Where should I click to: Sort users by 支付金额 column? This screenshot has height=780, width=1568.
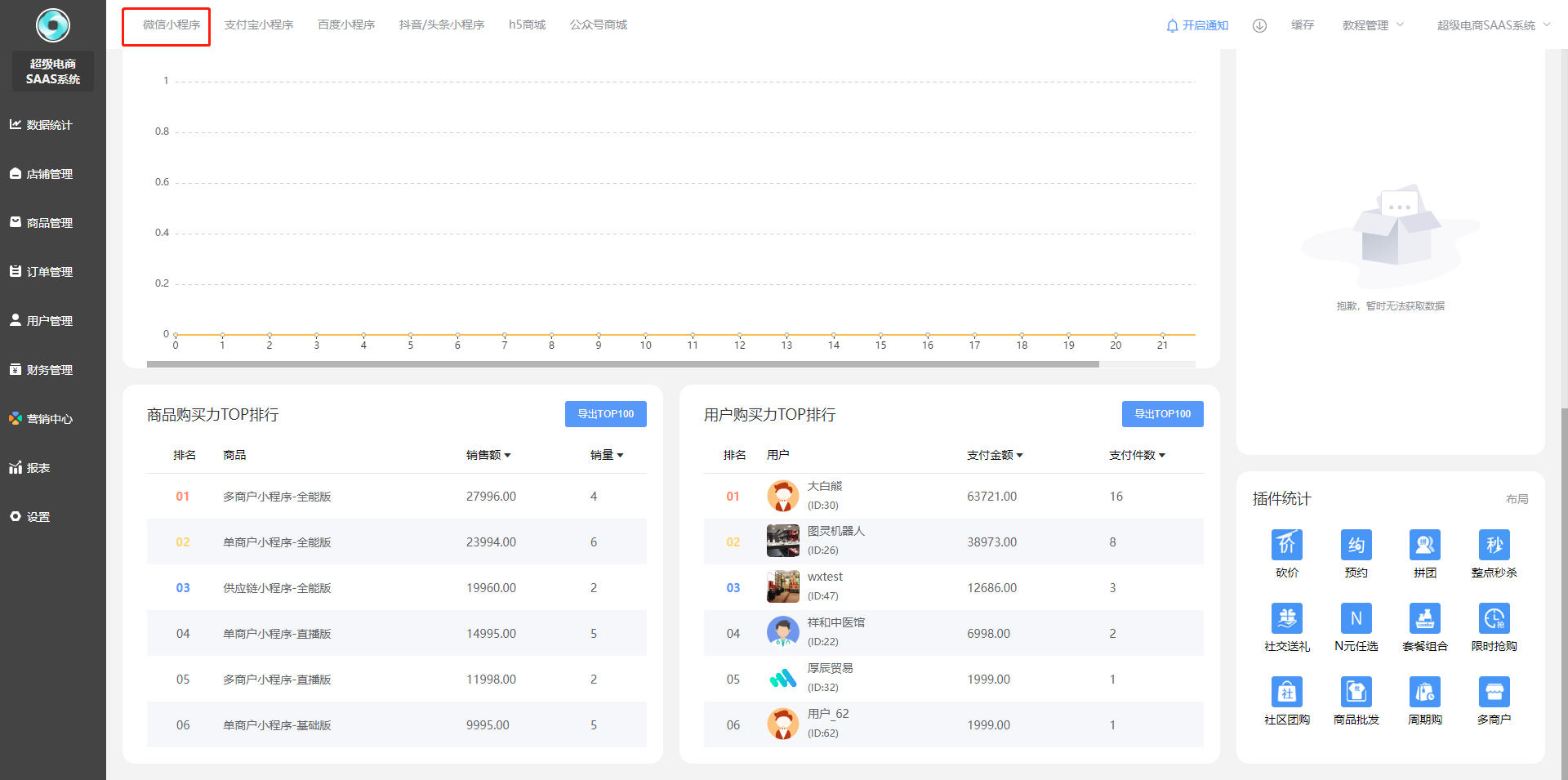[x=994, y=455]
